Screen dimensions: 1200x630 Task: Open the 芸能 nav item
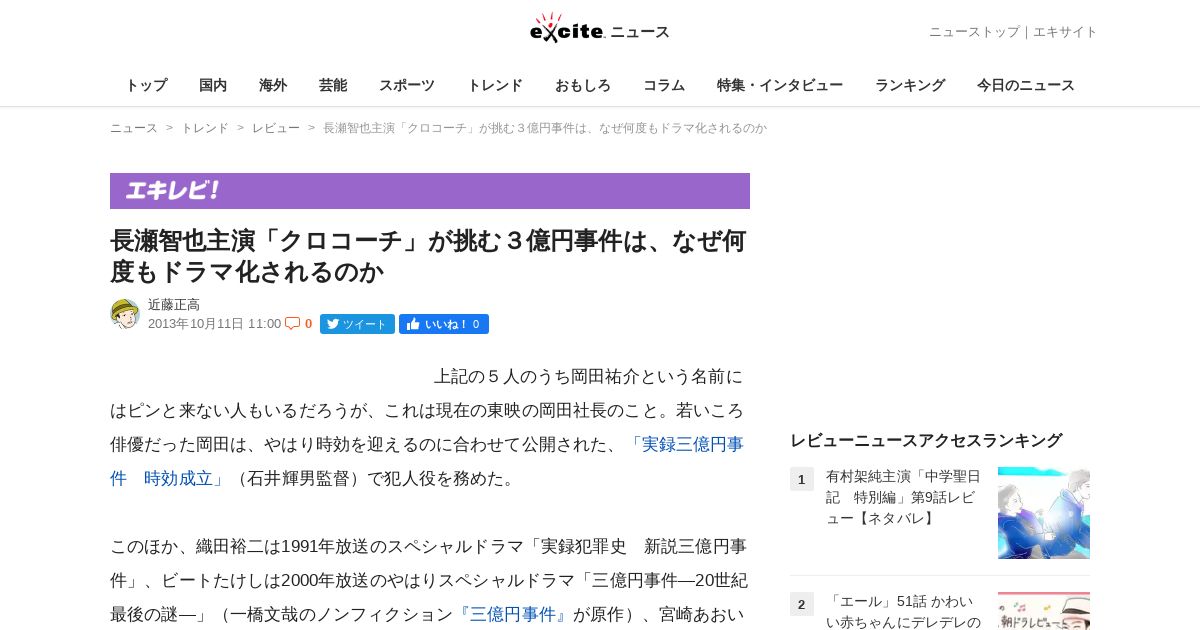pos(333,85)
